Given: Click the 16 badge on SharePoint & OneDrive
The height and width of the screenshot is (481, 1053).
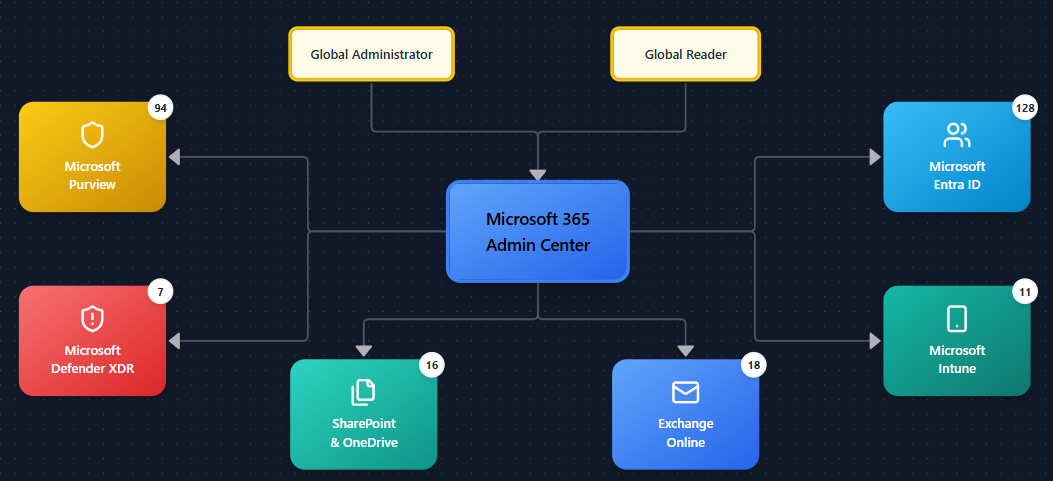Looking at the screenshot, I should (431, 365).
